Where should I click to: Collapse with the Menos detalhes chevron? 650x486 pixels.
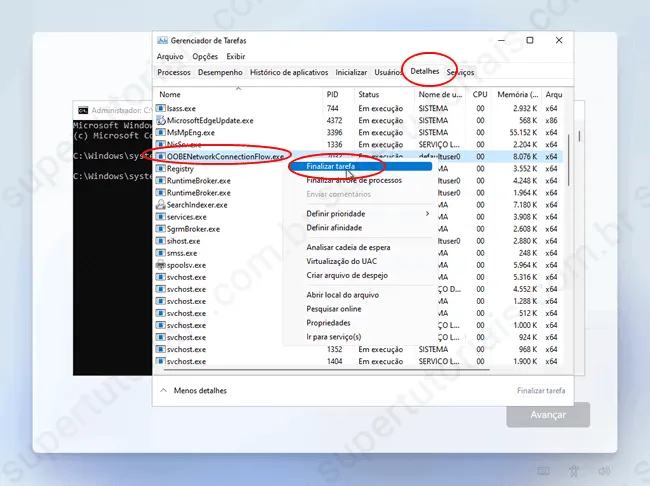point(164,390)
